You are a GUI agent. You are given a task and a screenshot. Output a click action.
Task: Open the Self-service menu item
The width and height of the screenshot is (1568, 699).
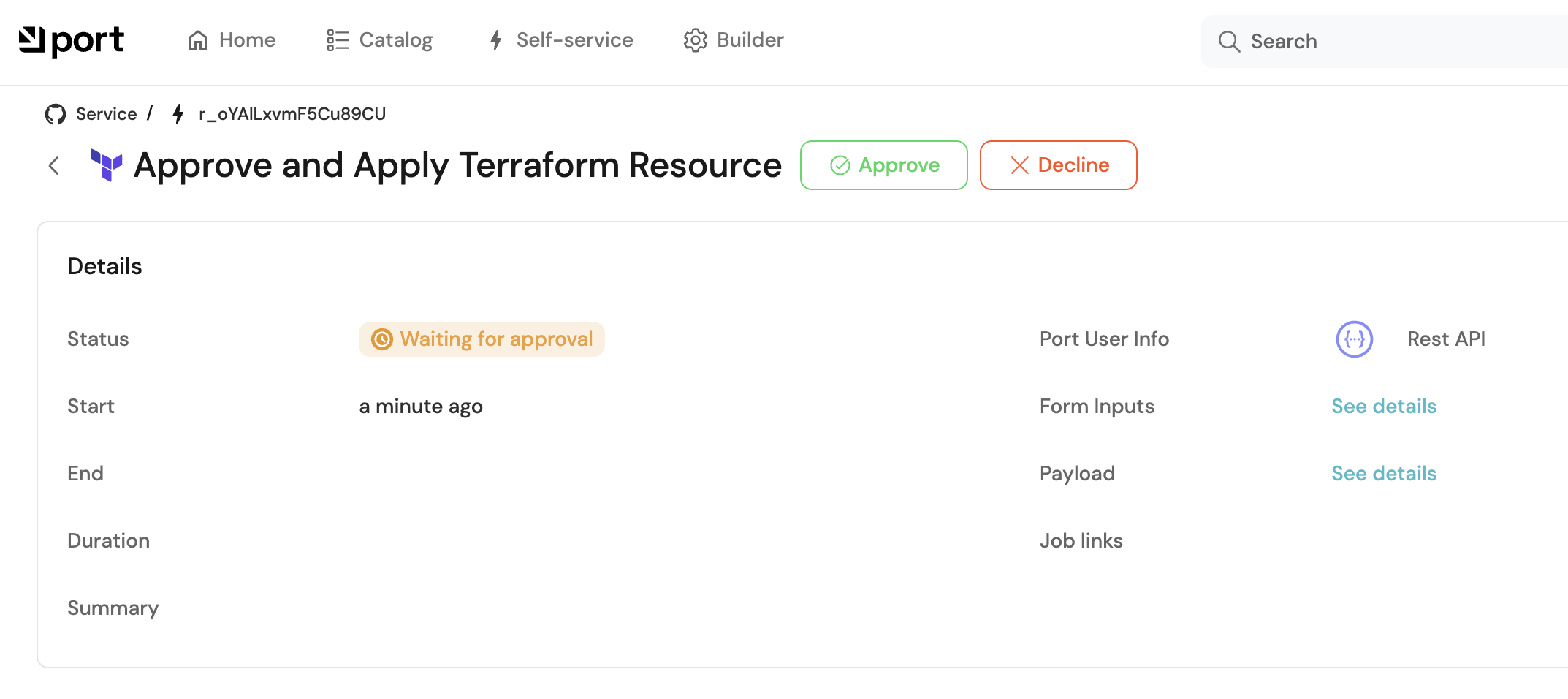click(574, 40)
